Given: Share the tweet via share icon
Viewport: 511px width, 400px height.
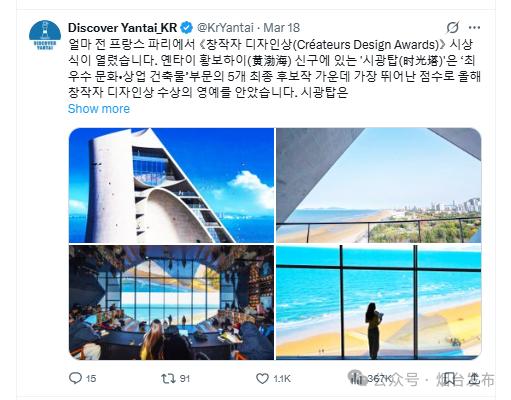Looking at the screenshot, I should (475, 378).
